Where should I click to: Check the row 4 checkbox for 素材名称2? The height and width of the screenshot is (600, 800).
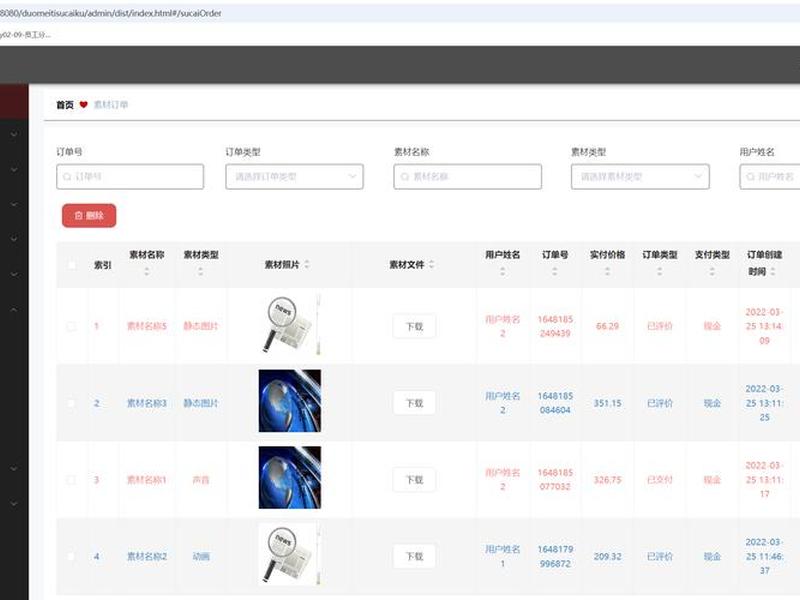click(71, 556)
